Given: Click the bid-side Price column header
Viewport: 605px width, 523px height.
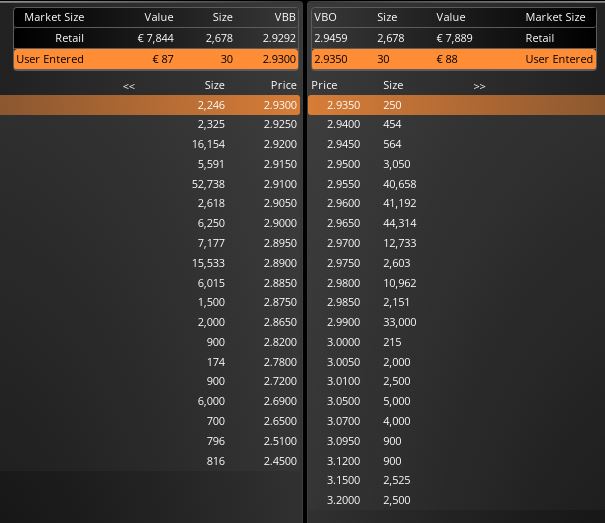Looking at the screenshot, I should [284, 85].
